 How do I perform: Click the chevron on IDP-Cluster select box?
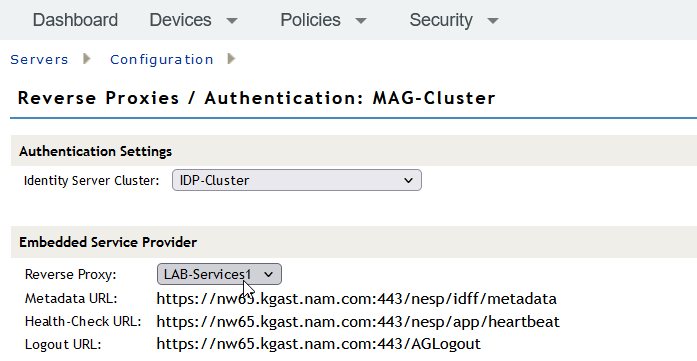408,180
